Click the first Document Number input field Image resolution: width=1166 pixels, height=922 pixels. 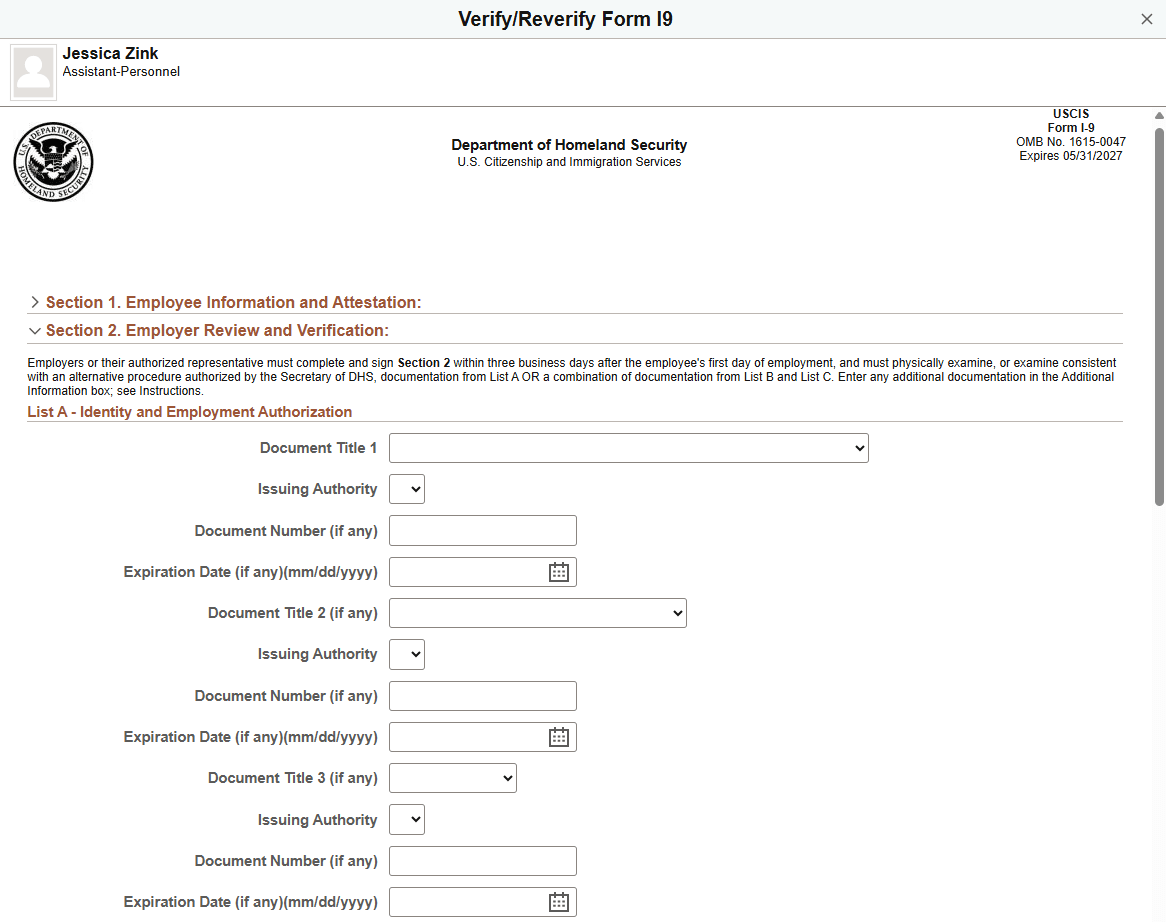pyautogui.click(x=482, y=530)
